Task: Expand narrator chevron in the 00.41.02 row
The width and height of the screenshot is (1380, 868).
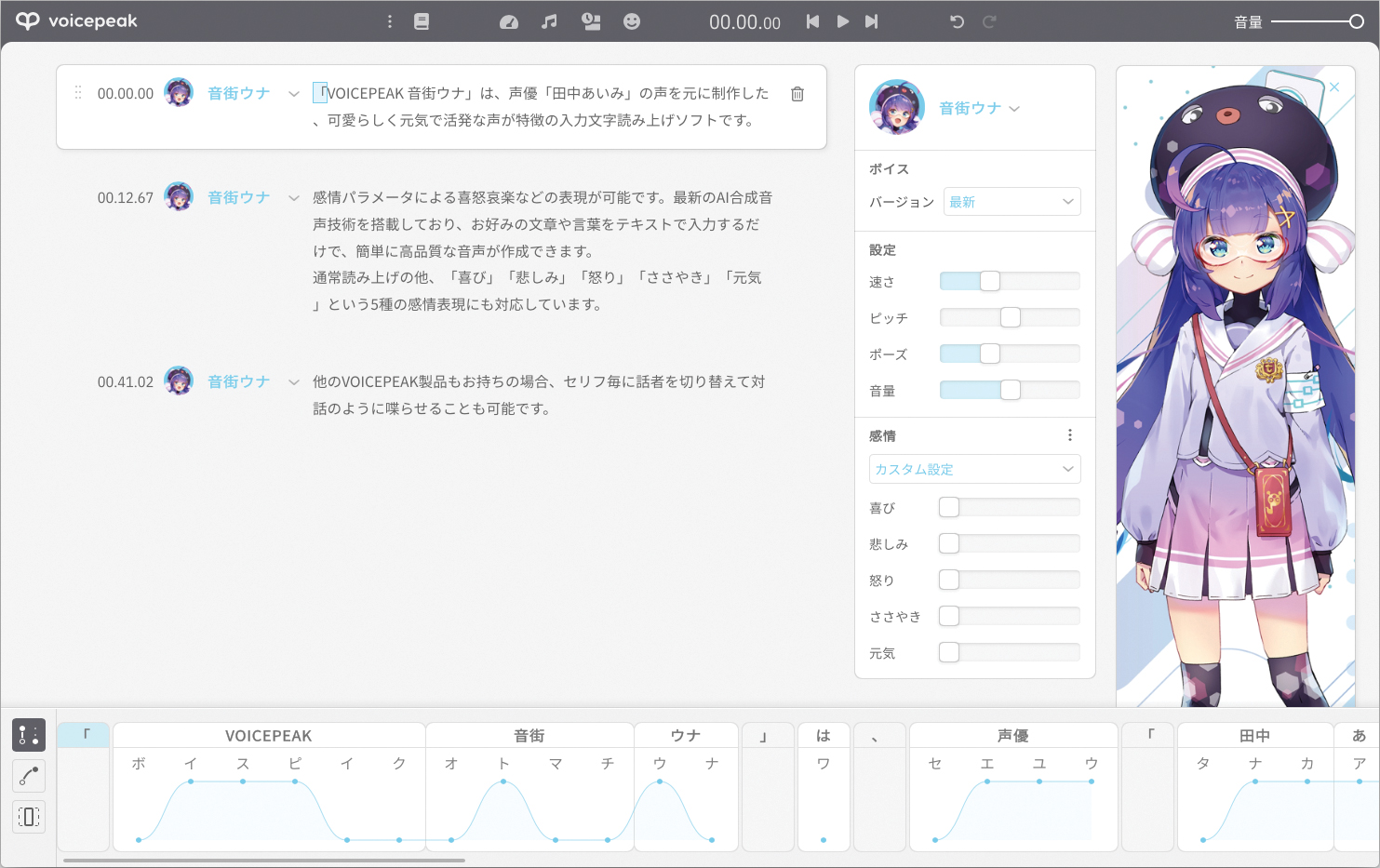Action: [294, 382]
